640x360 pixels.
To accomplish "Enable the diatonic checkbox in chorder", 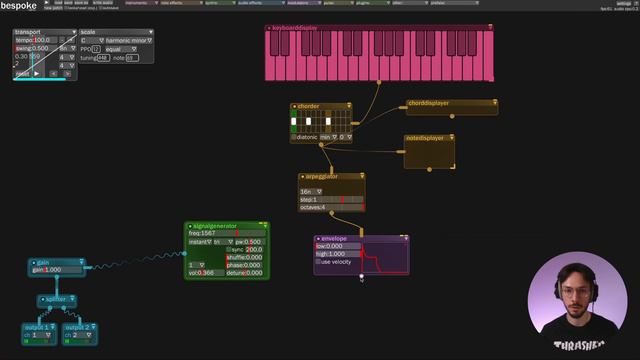I will [293, 137].
